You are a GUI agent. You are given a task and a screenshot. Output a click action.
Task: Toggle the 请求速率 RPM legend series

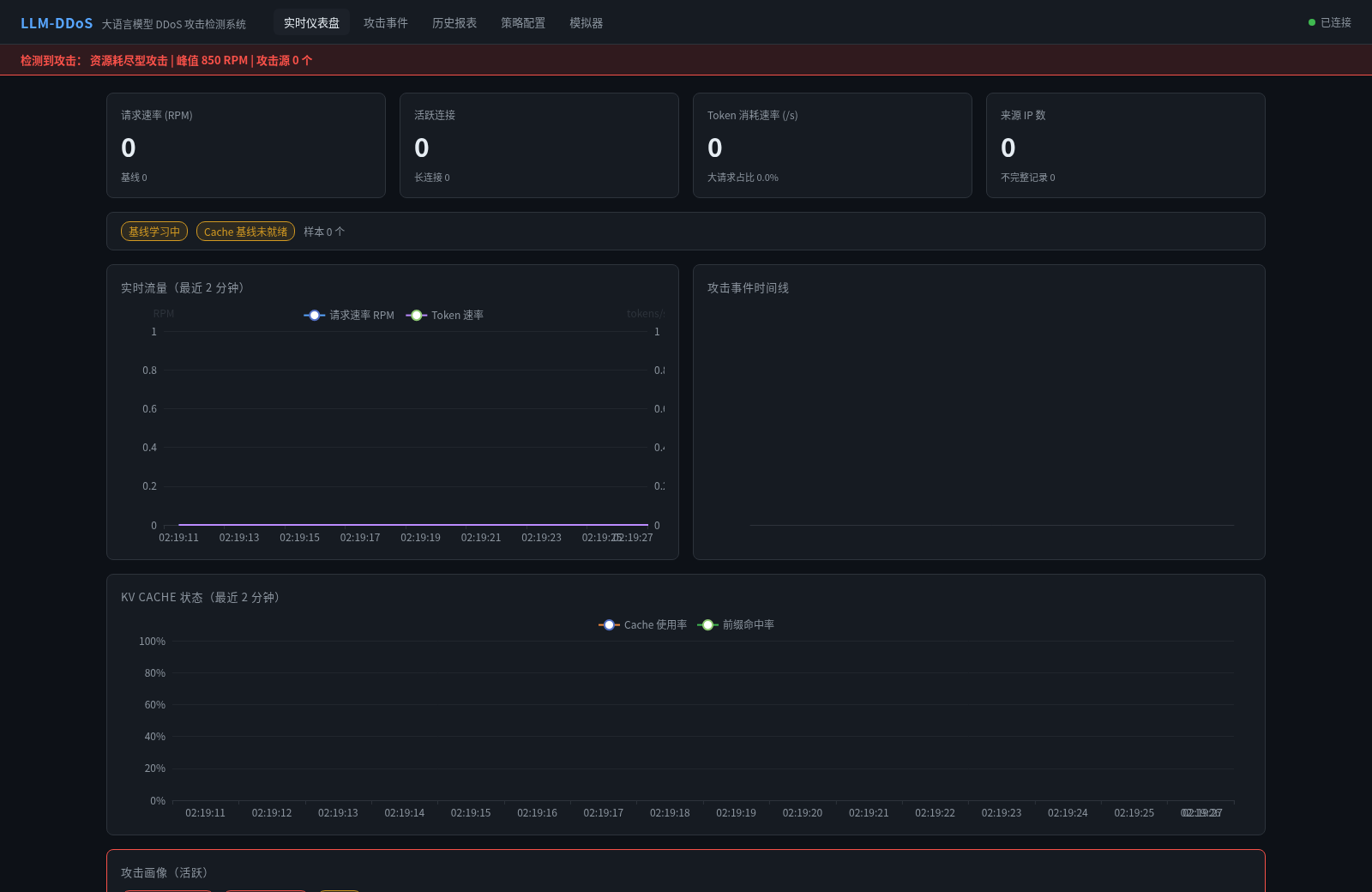click(x=349, y=316)
